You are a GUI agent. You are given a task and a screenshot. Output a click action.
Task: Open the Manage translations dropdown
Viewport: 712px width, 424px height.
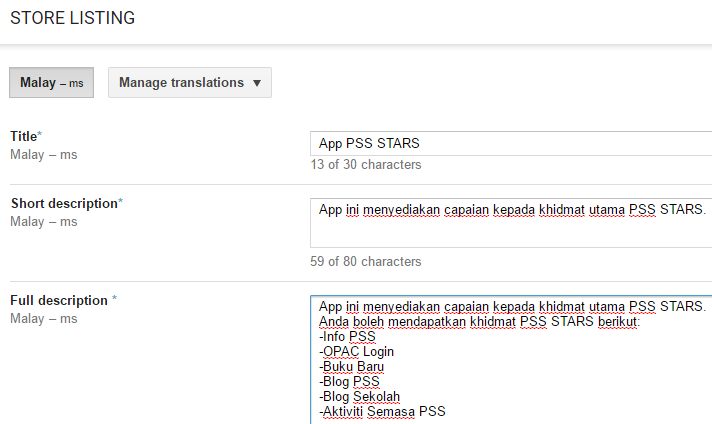pos(190,83)
